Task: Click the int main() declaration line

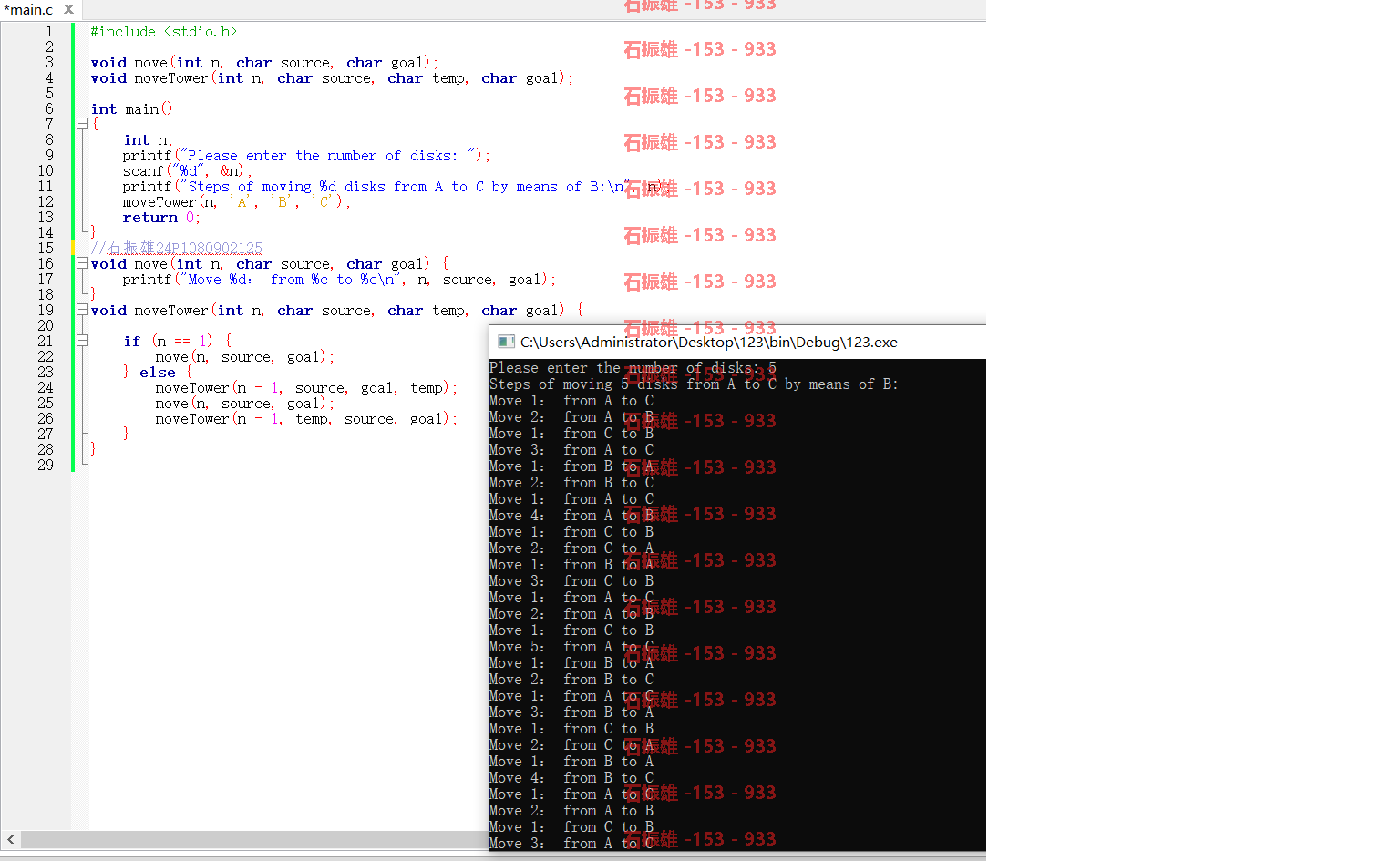Action: pos(131,108)
